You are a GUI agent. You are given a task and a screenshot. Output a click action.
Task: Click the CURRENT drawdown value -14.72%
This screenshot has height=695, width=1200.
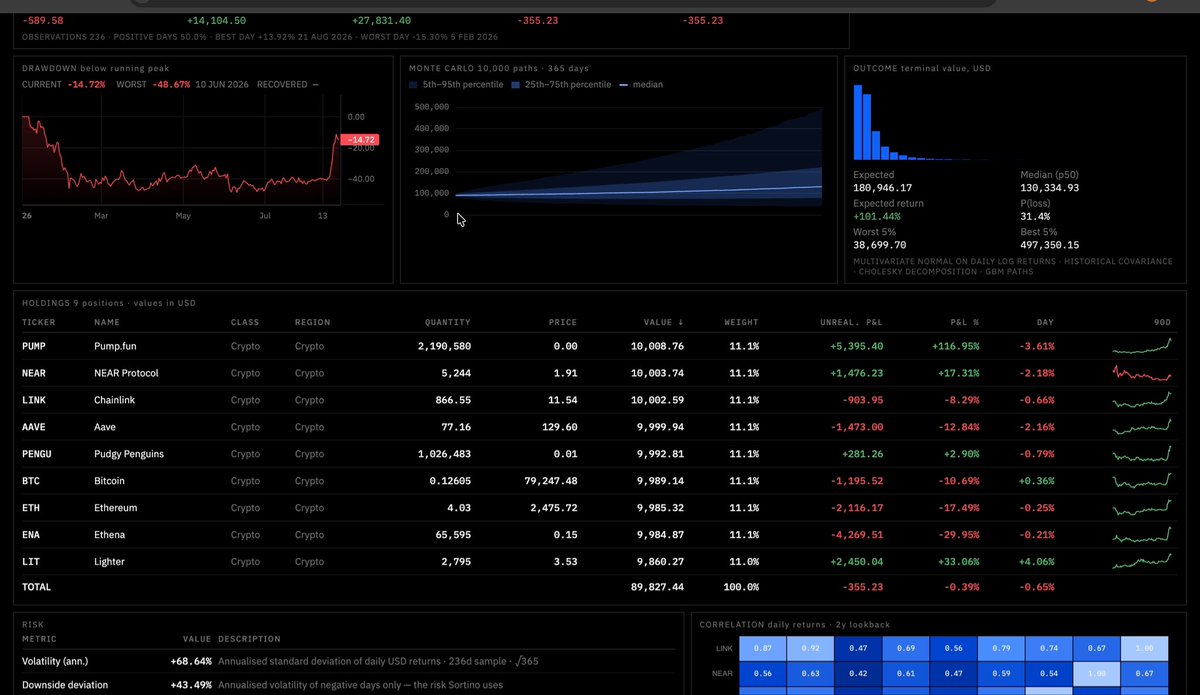pos(87,85)
